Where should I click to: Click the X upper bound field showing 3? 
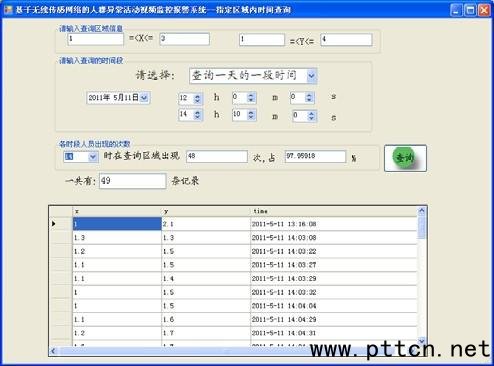[184, 39]
